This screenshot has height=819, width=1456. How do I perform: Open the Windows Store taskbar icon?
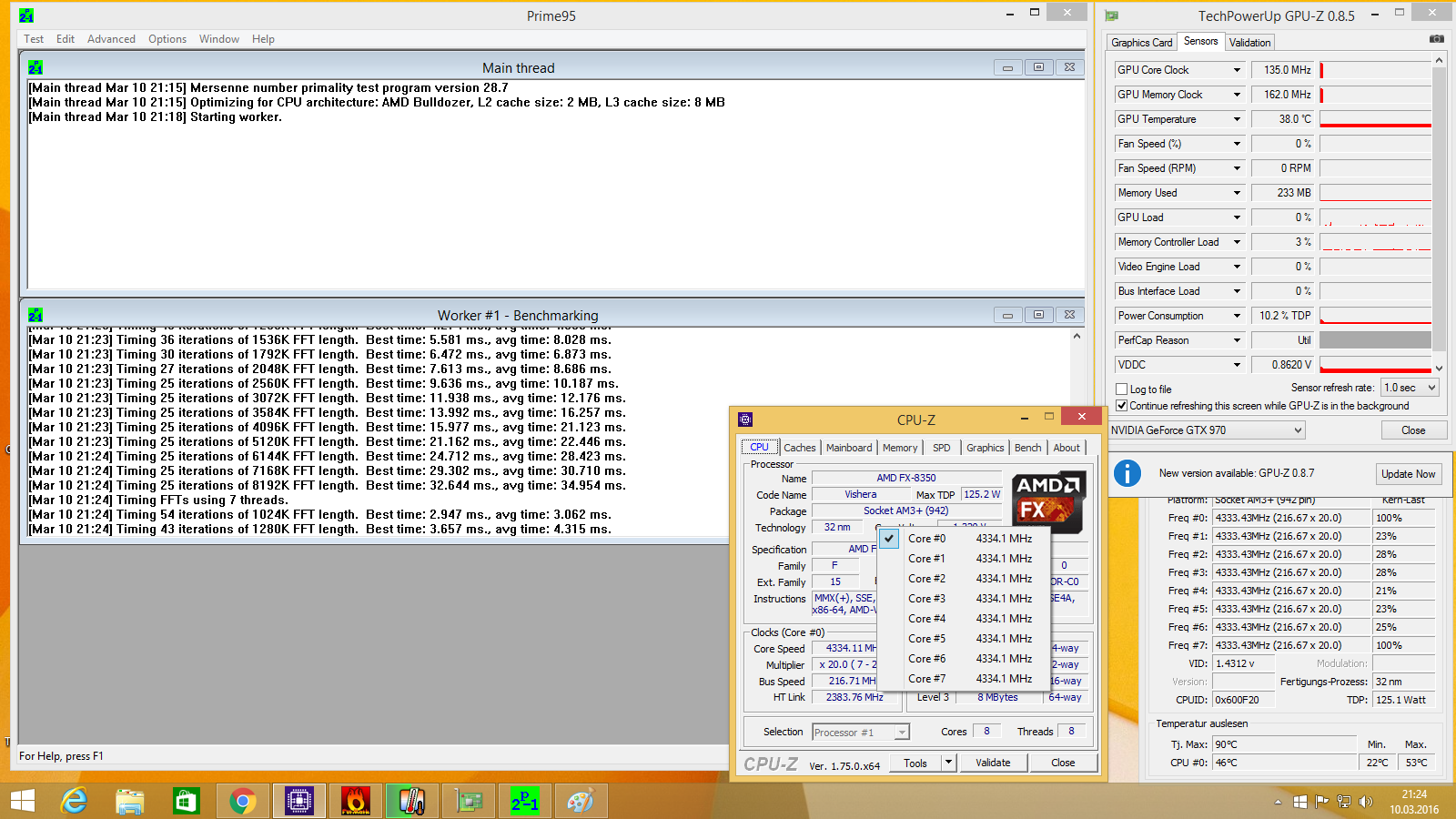(x=186, y=801)
